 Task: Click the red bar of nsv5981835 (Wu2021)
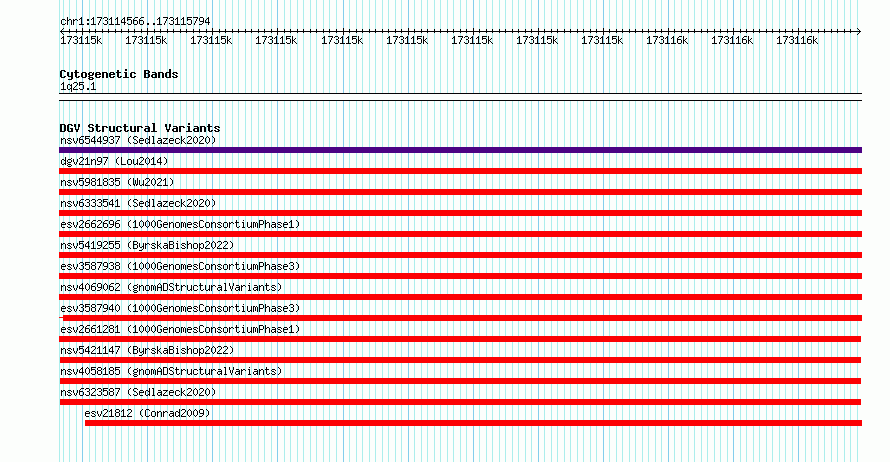click(x=460, y=192)
